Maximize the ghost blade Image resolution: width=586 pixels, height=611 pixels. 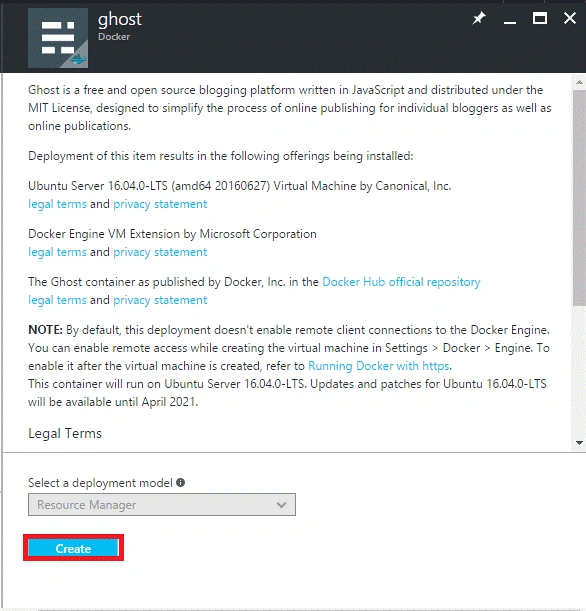click(540, 18)
